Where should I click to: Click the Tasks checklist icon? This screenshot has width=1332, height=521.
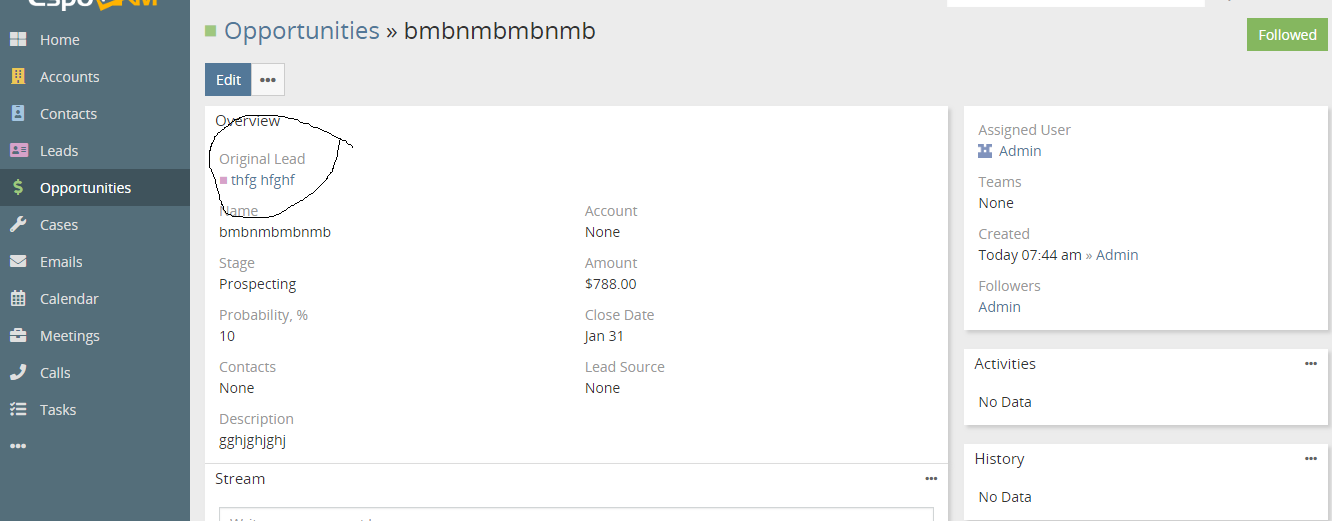coord(18,410)
